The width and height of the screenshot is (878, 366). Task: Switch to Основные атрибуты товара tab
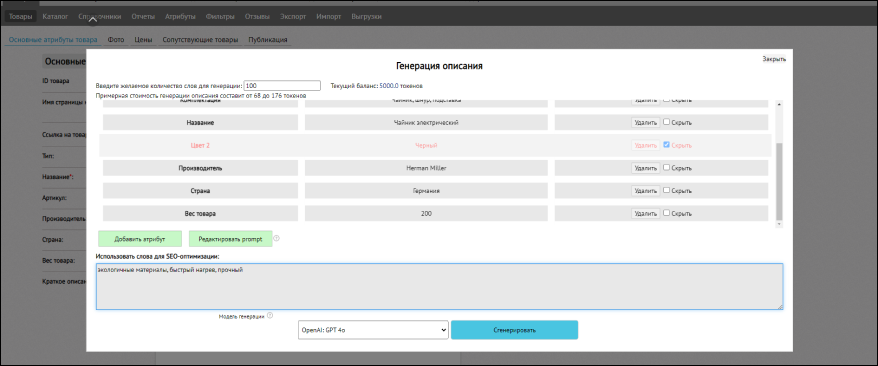[53, 40]
